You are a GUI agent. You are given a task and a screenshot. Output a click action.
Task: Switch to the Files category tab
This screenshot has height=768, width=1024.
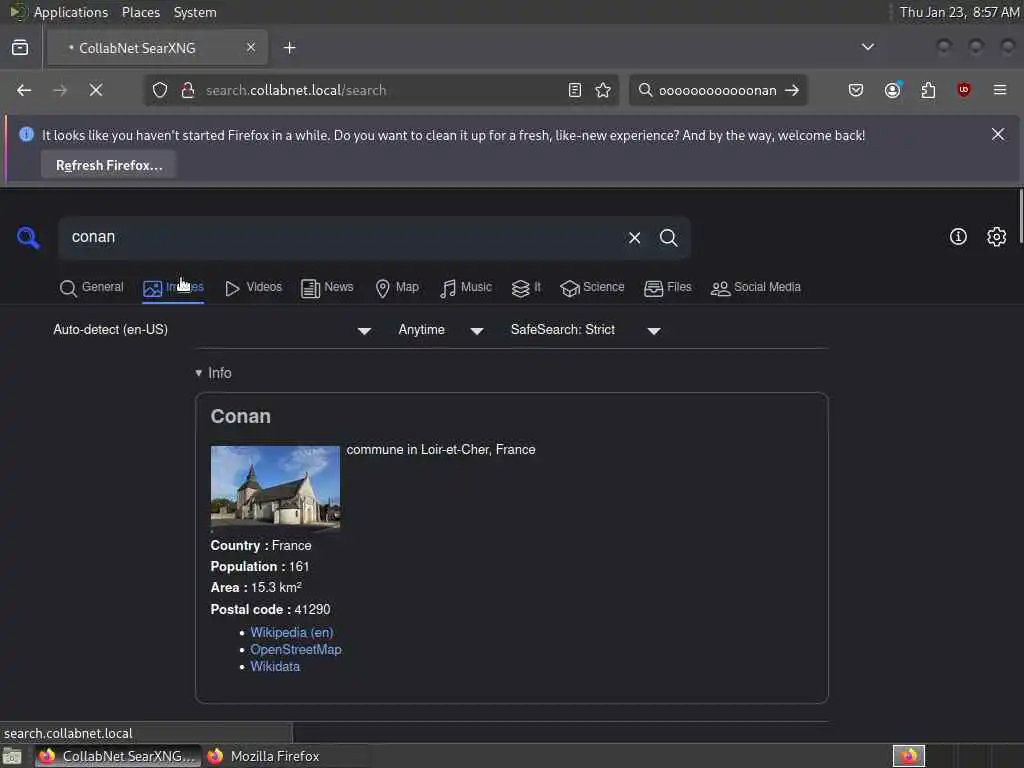[x=667, y=287]
